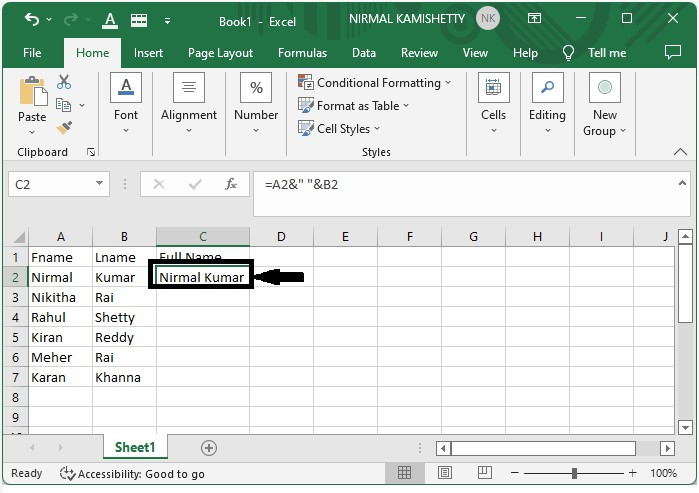Click the Undo arrow in the quick access toolbar

click(x=32, y=19)
